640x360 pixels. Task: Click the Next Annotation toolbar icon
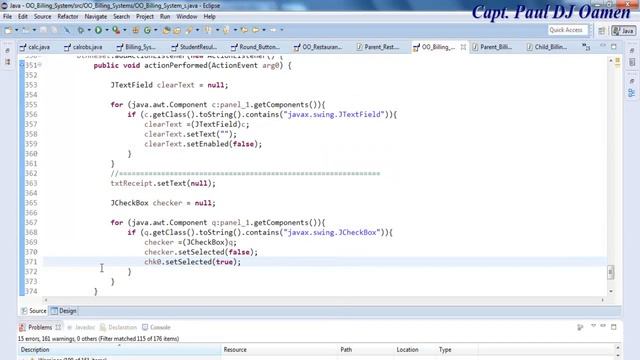(x=209, y=30)
